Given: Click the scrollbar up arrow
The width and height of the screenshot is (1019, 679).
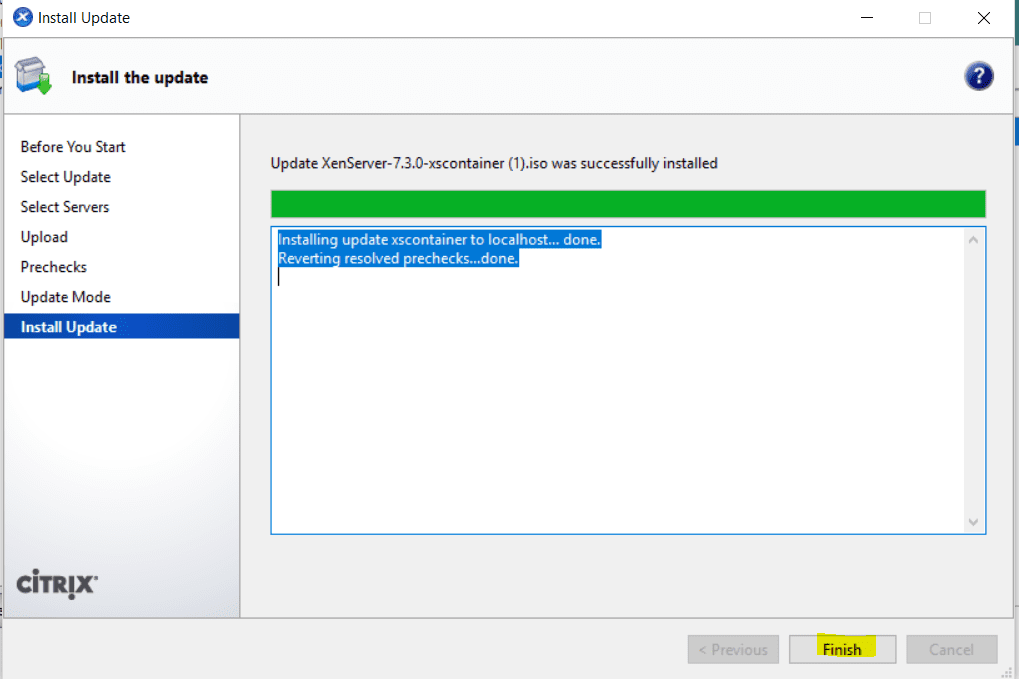Looking at the screenshot, I should click(x=972, y=238).
